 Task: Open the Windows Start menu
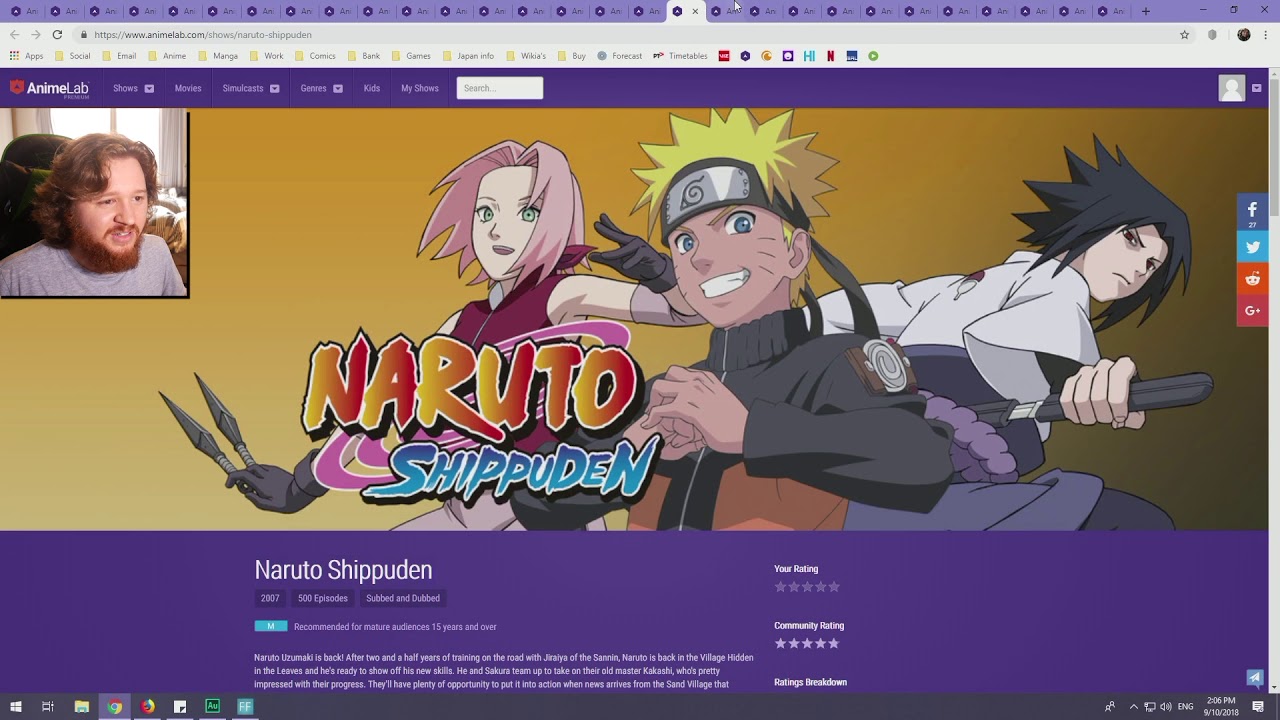pyautogui.click(x=15, y=706)
